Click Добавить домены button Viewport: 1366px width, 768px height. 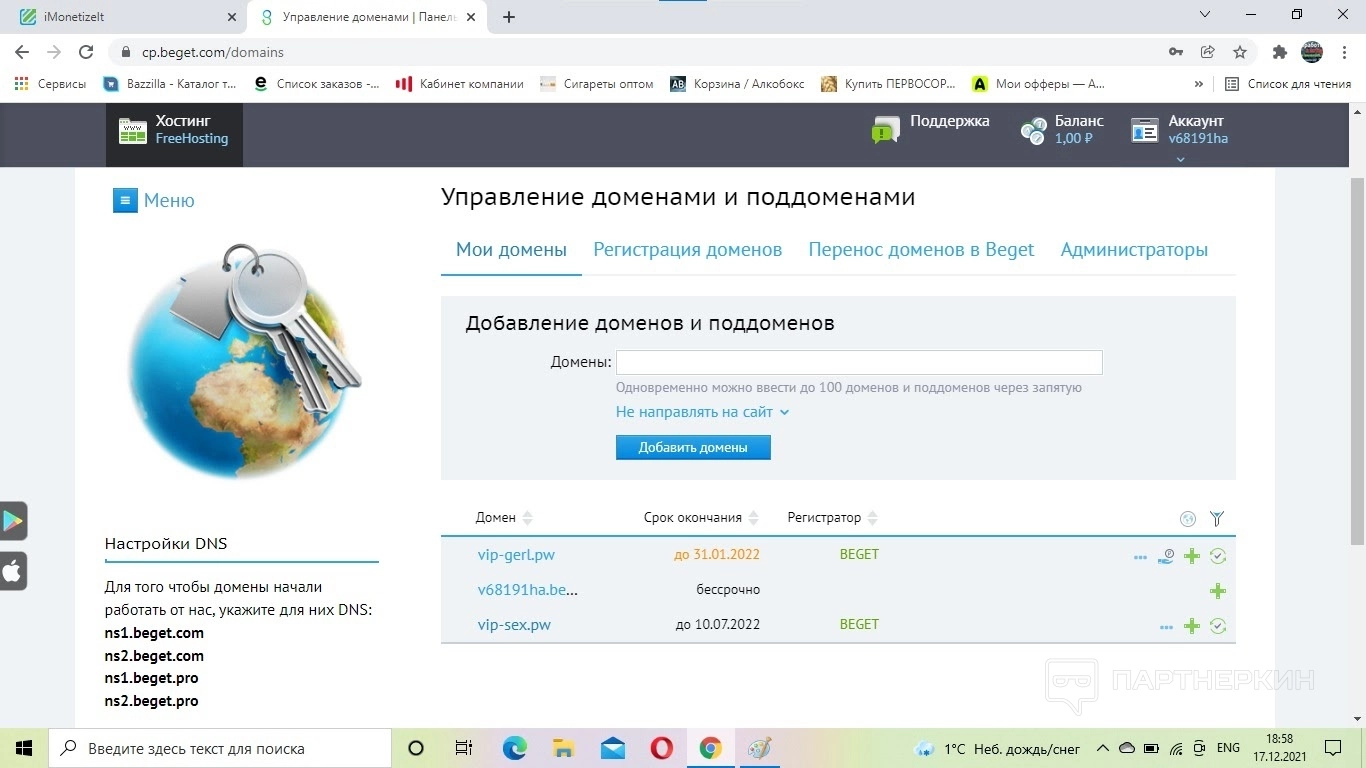(693, 447)
